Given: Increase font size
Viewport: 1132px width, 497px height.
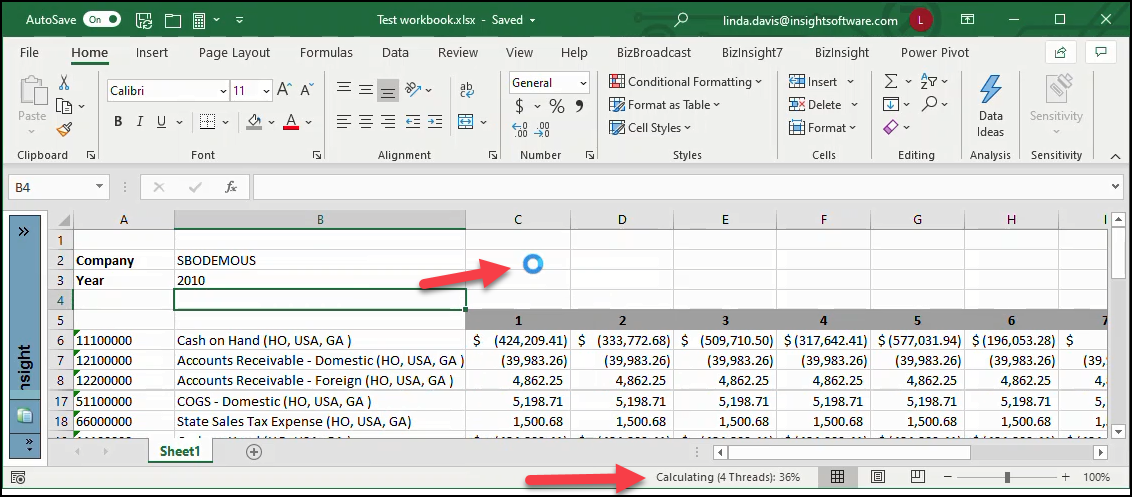Looking at the screenshot, I should [x=284, y=90].
